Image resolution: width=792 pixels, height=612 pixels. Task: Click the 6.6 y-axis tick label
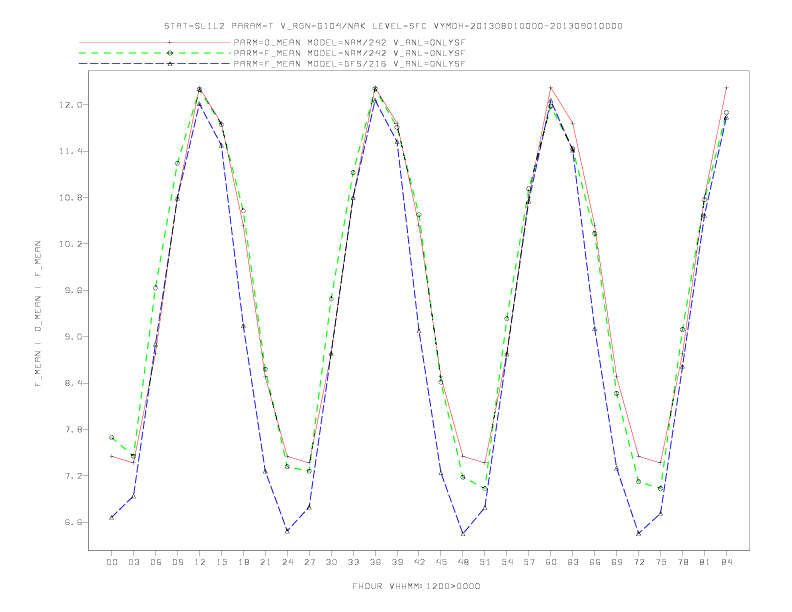[x=73, y=522]
